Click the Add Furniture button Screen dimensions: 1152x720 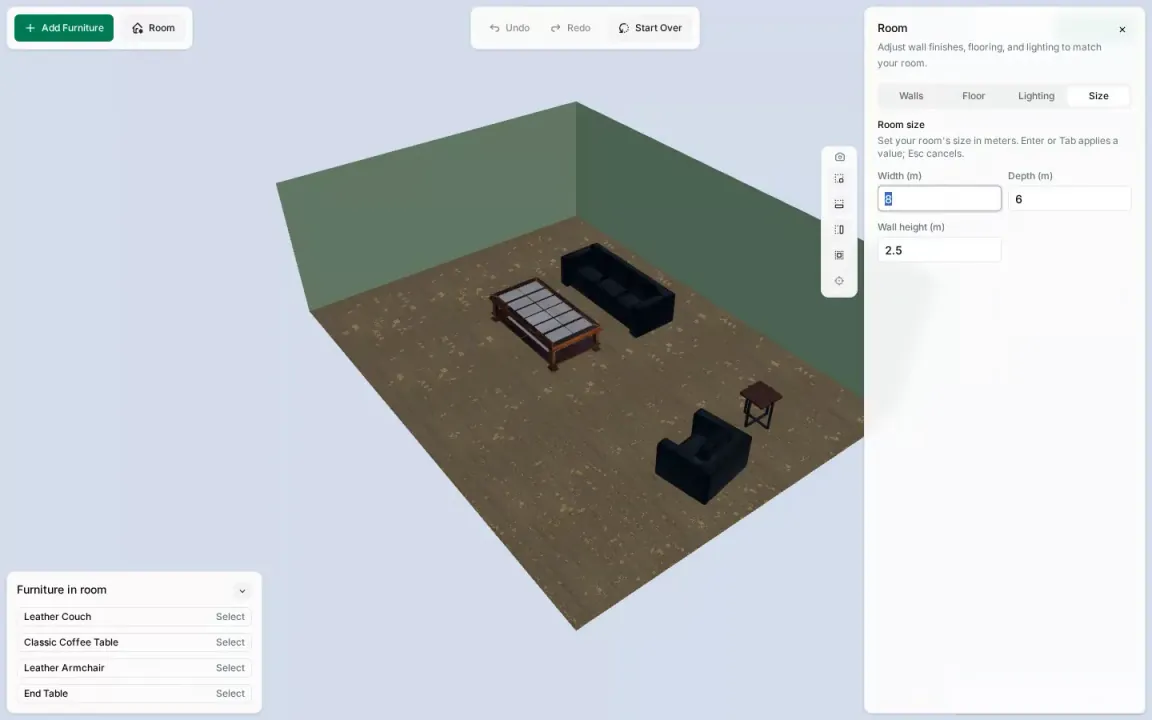(x=64, y=28)
